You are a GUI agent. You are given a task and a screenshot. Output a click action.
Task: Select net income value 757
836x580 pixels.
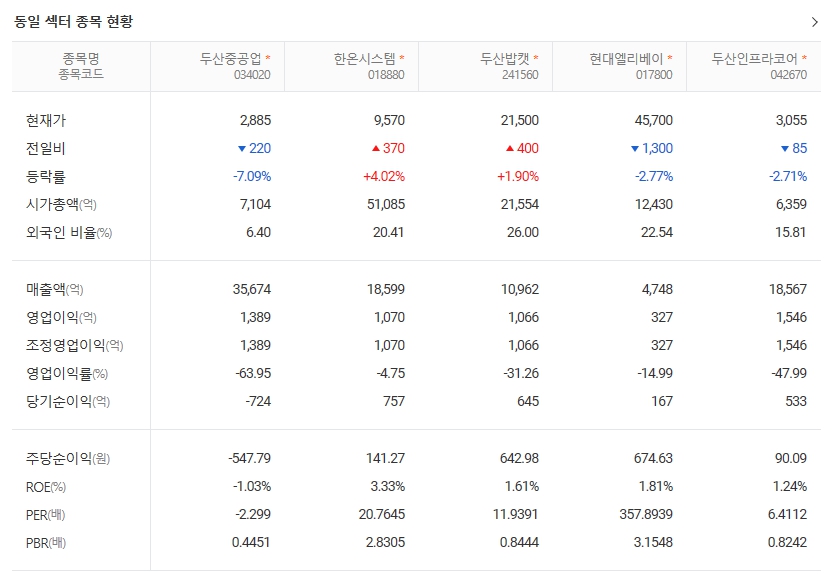pos(394,401)
